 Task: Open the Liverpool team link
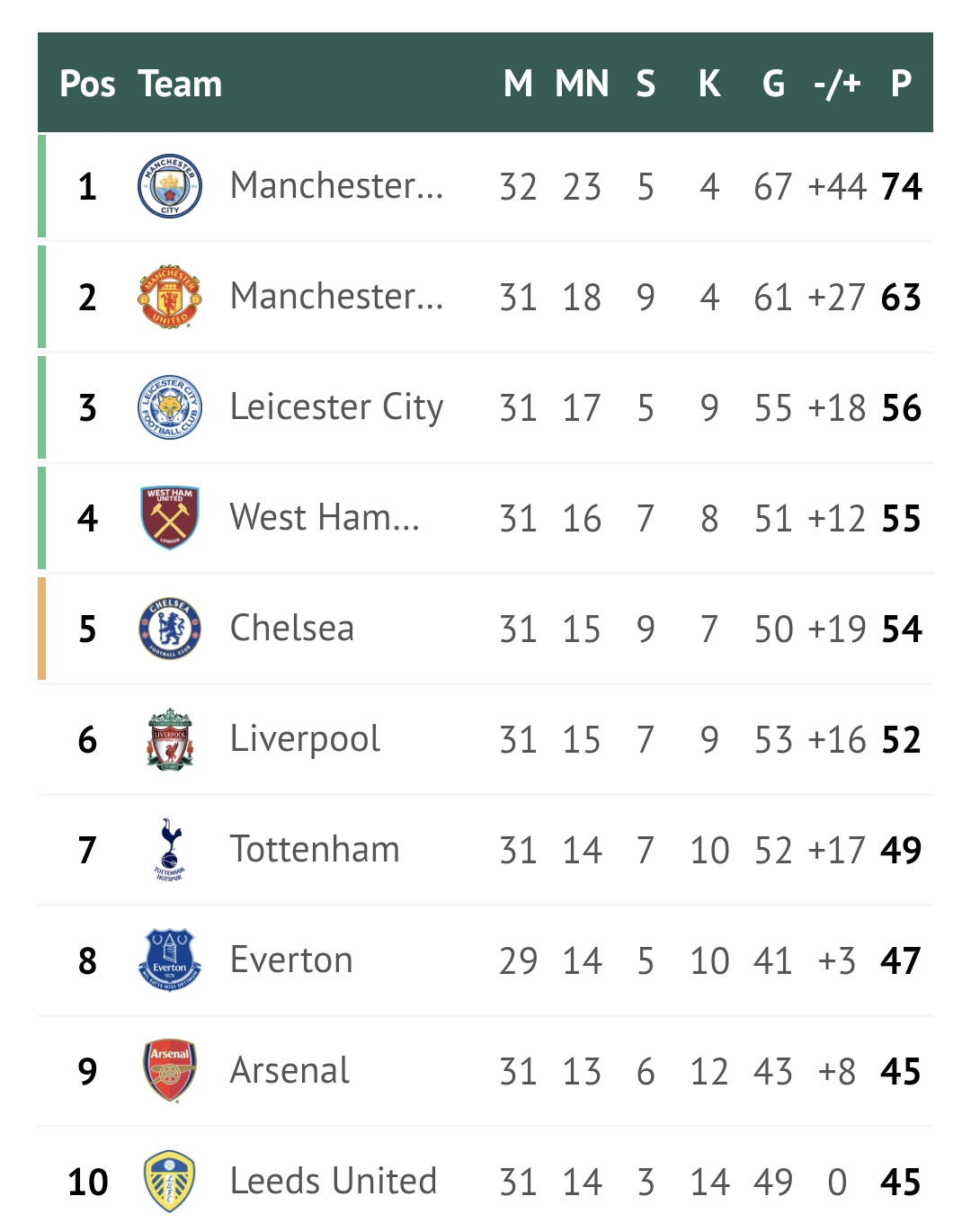tap(305, 739)
